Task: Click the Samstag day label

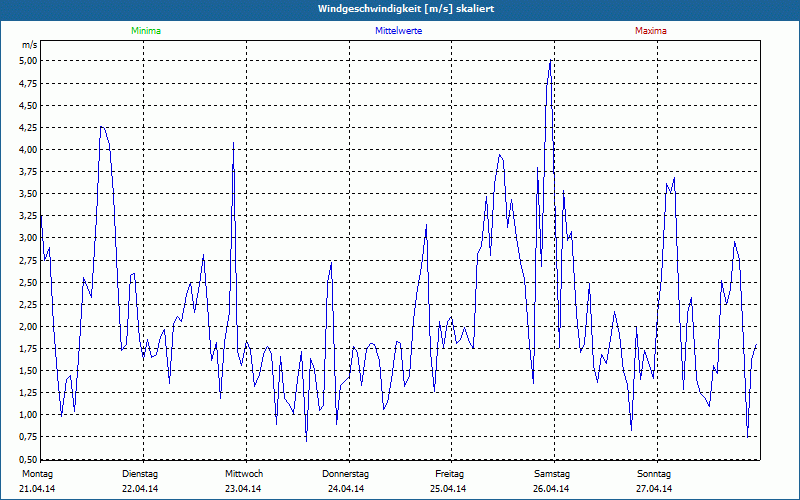Action: [552, 474]
